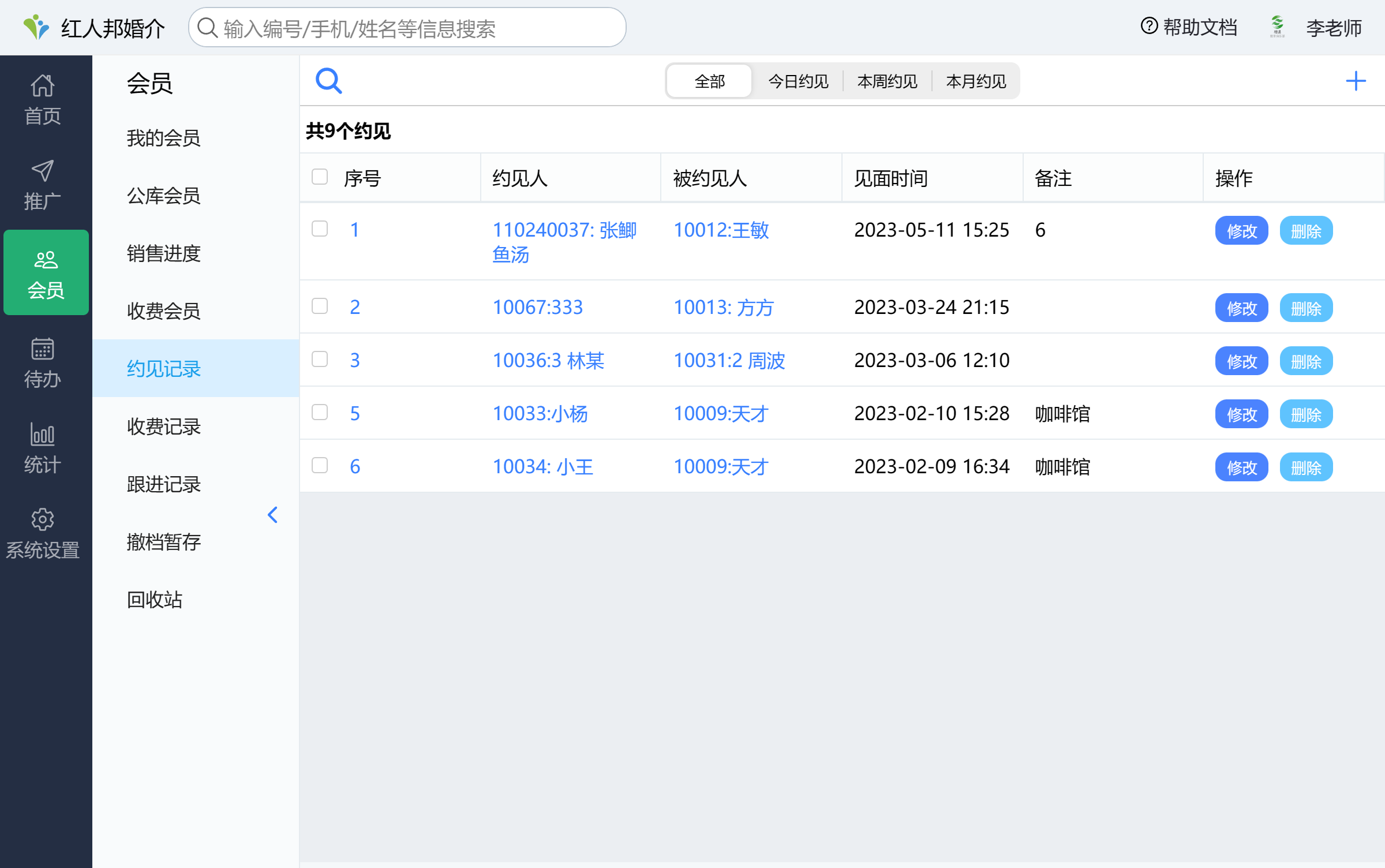Open member link 10012:王敏
This screenshot has width=1385, height=868.
click(x=721, y=230)
